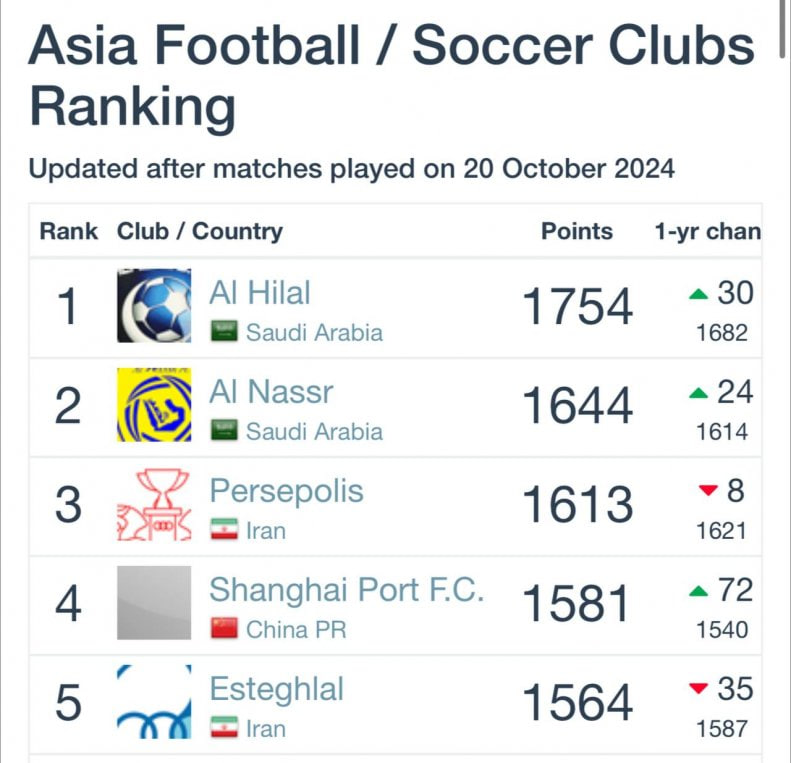Open the Al Nassr club link

(271, 392)
